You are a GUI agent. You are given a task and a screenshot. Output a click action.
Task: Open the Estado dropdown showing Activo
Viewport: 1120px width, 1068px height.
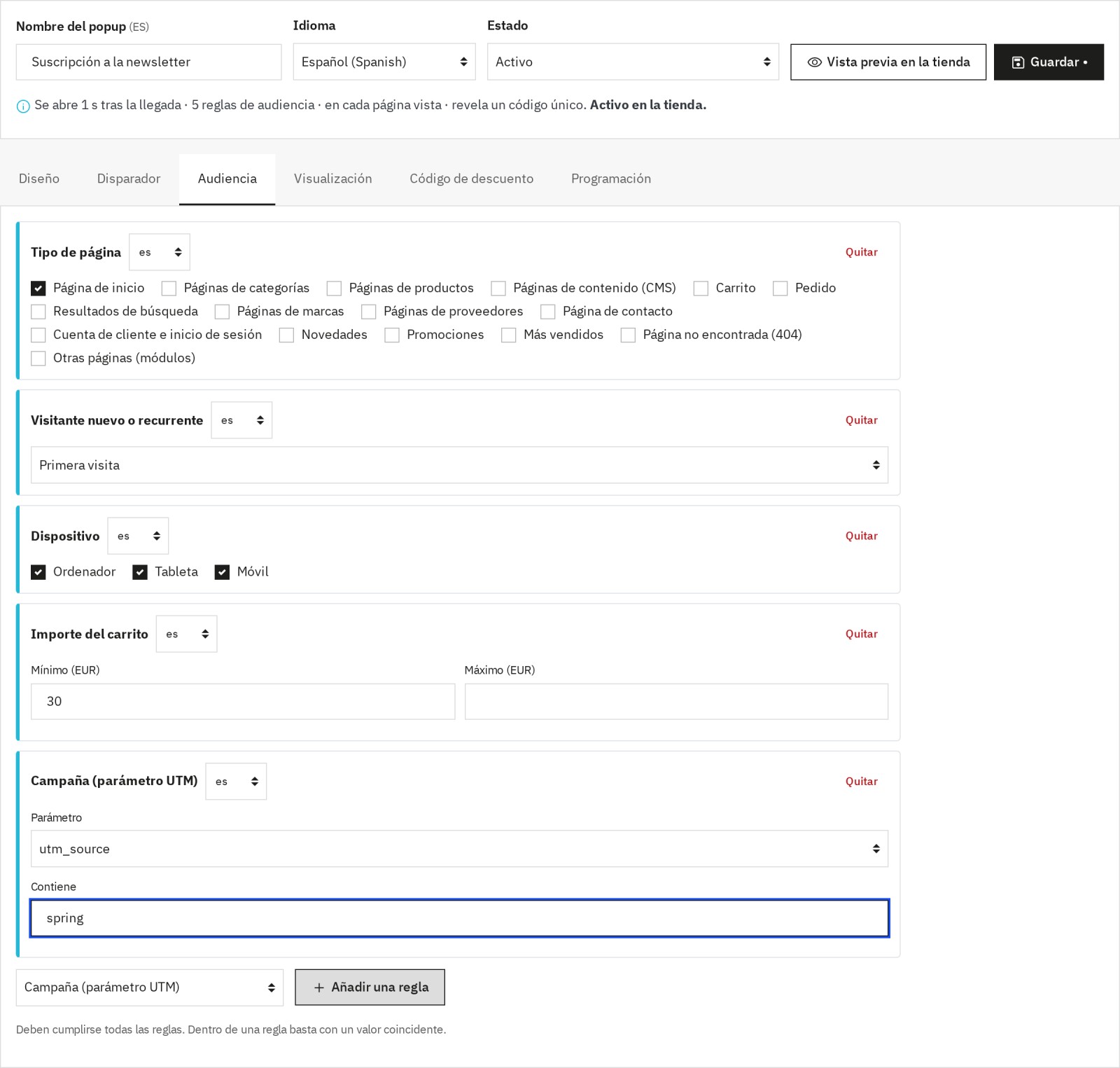(x=633, y=62)
